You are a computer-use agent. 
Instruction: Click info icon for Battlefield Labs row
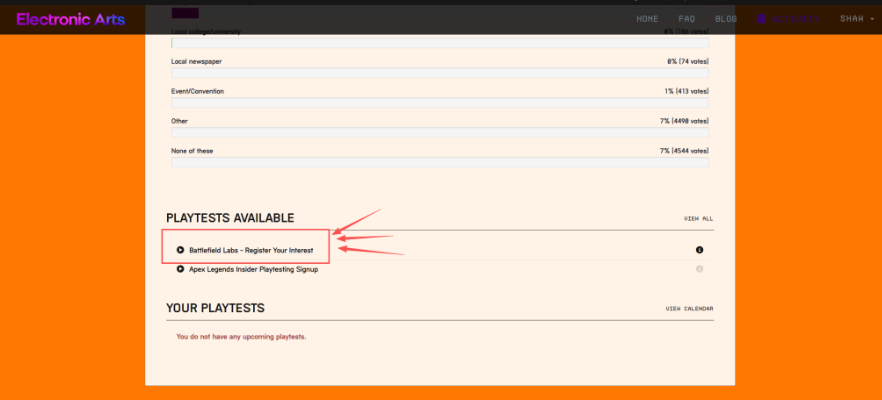(699, 250)
